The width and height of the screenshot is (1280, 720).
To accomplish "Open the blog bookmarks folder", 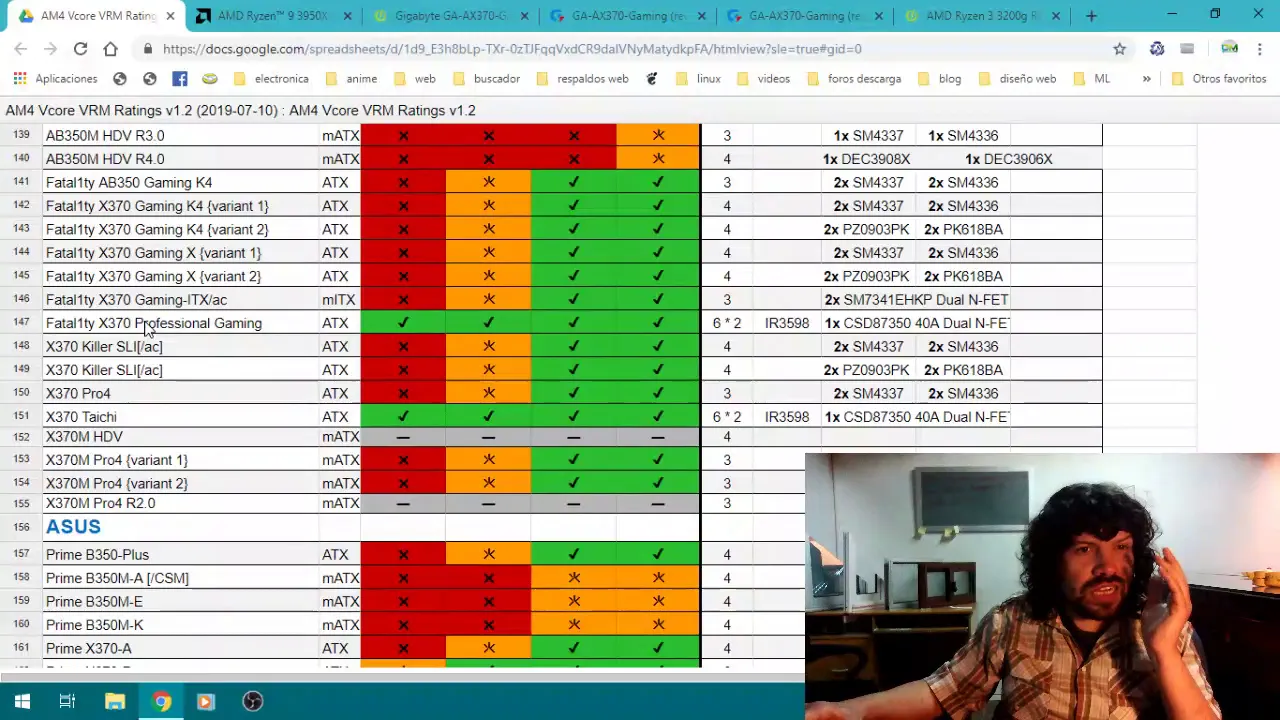I will tap(939, 78).
